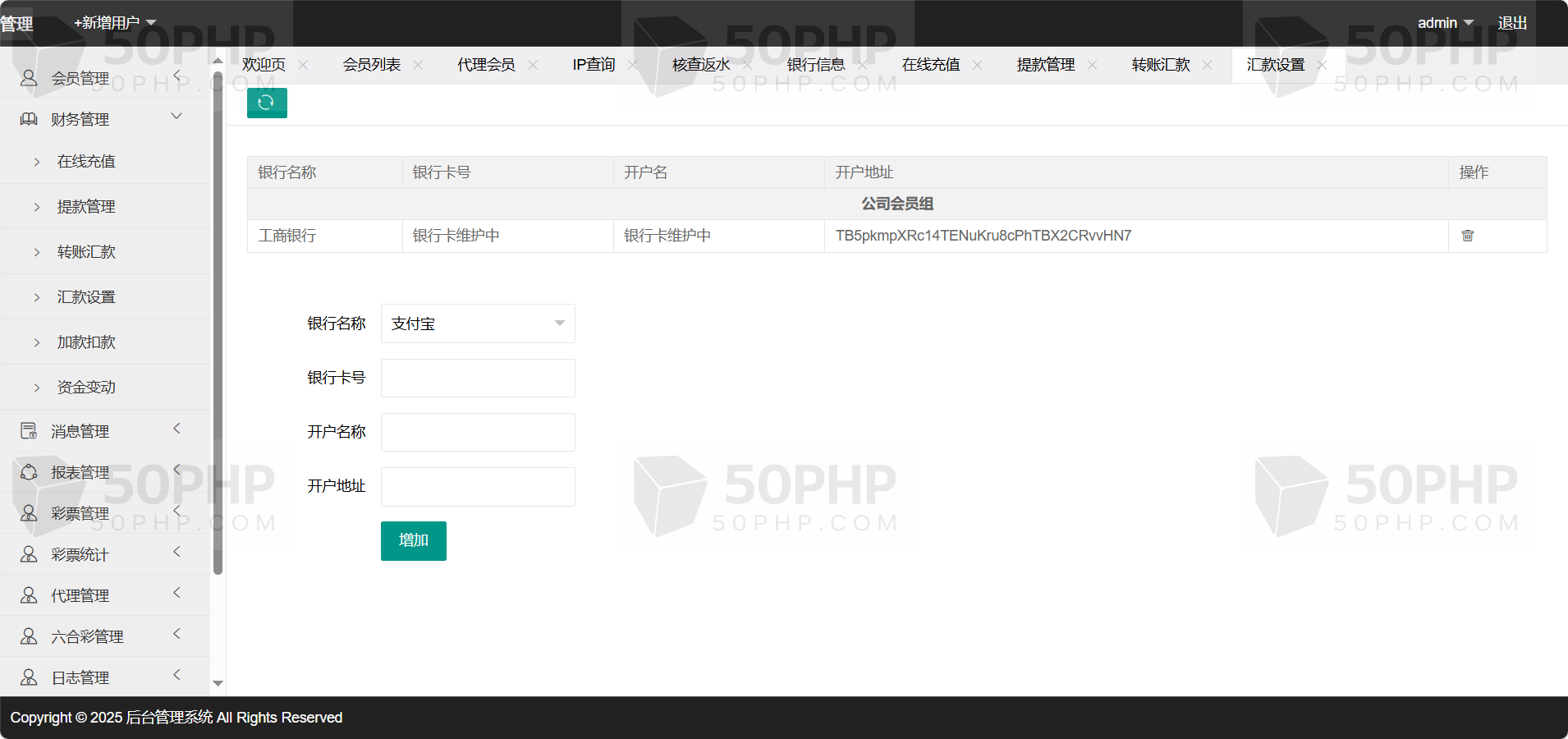Click the green refresh icon button

267,103
